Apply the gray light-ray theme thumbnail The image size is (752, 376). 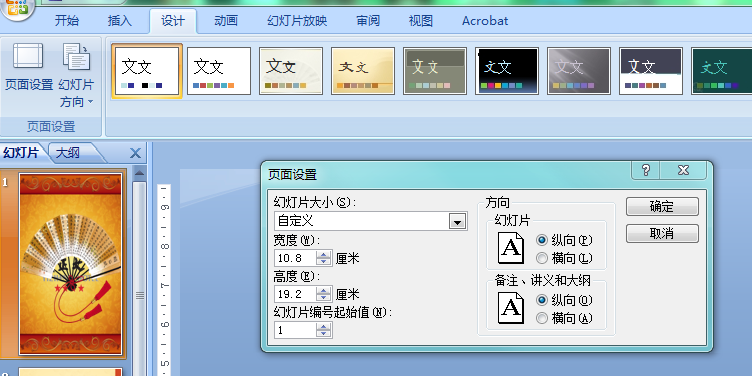(578, 71)
